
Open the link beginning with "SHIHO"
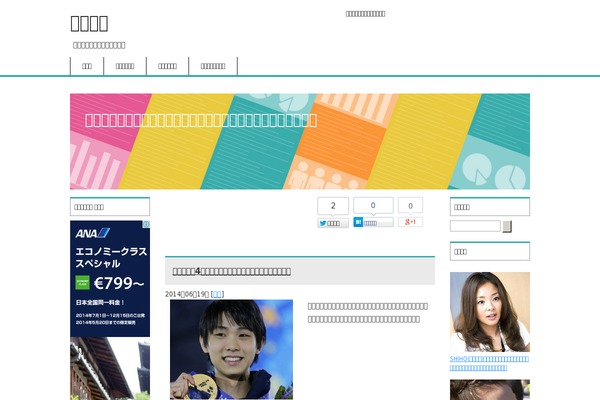tap(489, 363)
